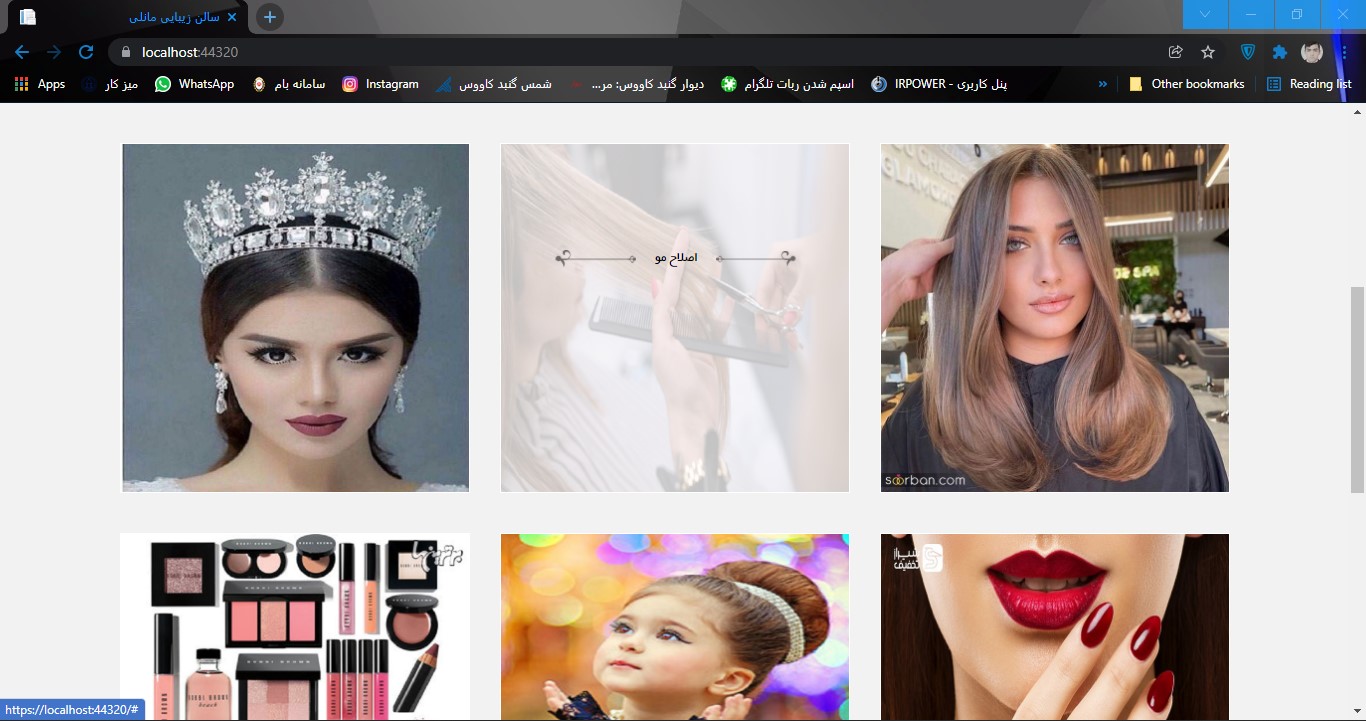Viewport: 1366px width, 721px height.
Task: Click the localhost address bar
Action: click(x=600, y=52)
